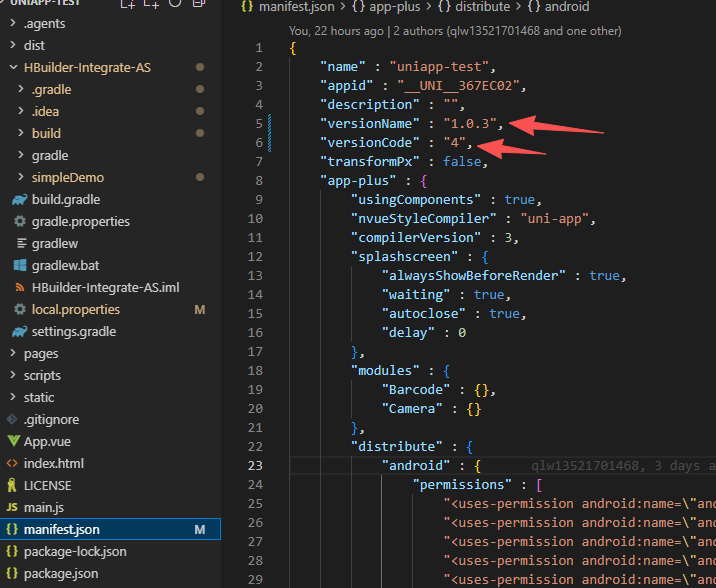Viewport: 716px width, 588px height.
Task: Expand the static folder
Action: (x=13, y=397)
